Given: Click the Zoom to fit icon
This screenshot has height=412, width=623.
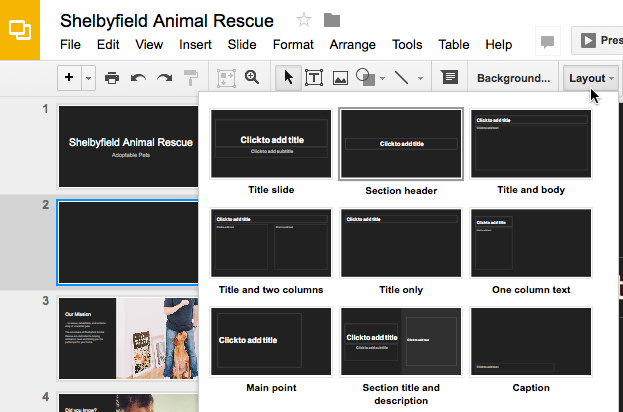Looking at the screenshot, I should (226, 78).
